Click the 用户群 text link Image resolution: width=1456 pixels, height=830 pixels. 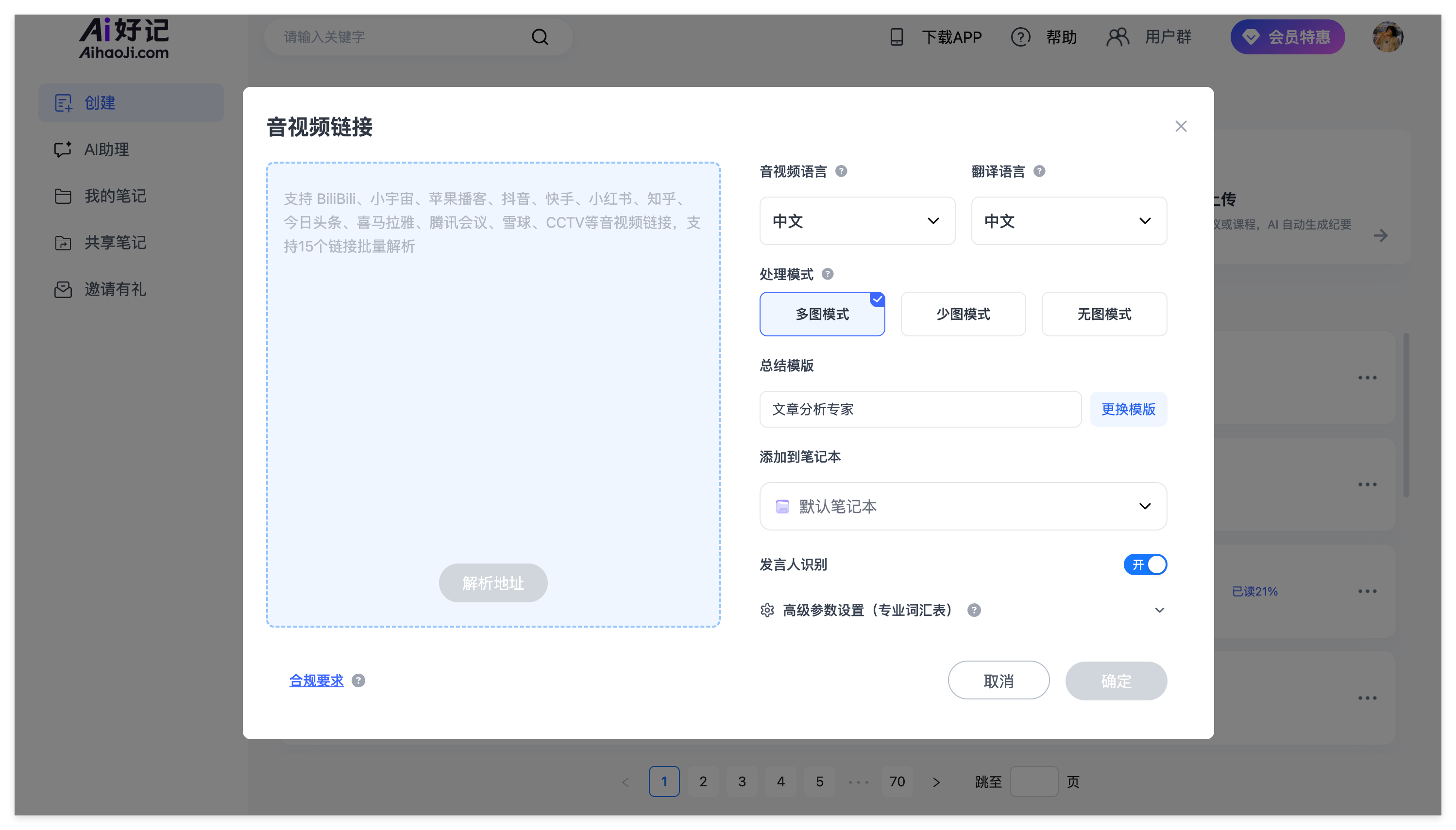[1168, 37]
